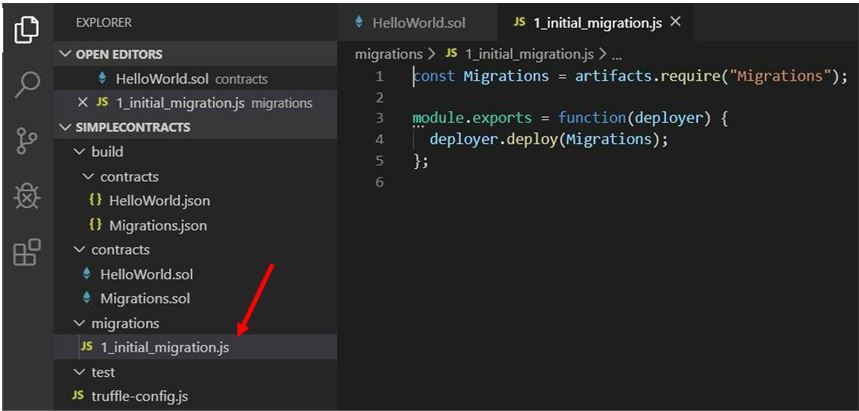Open the Extensions view icon
Viewport: 859px width, 411px height.
(x=27, y=251)
